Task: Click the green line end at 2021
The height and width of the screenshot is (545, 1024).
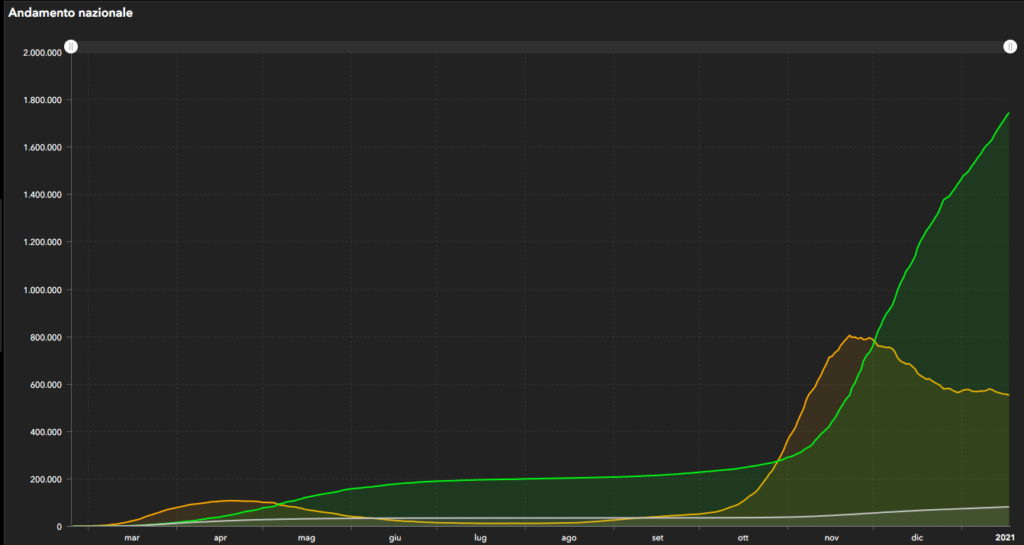Action: 1008,113
